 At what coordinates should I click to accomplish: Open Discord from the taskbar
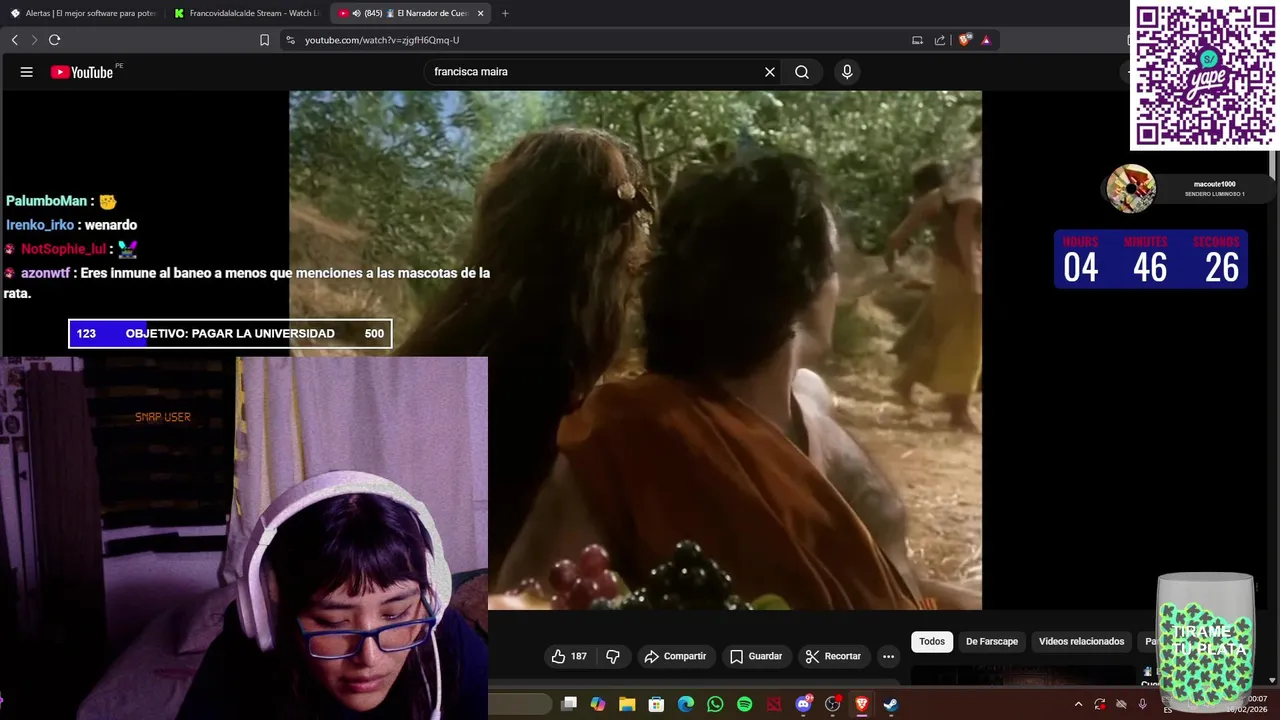coord(803,704)
